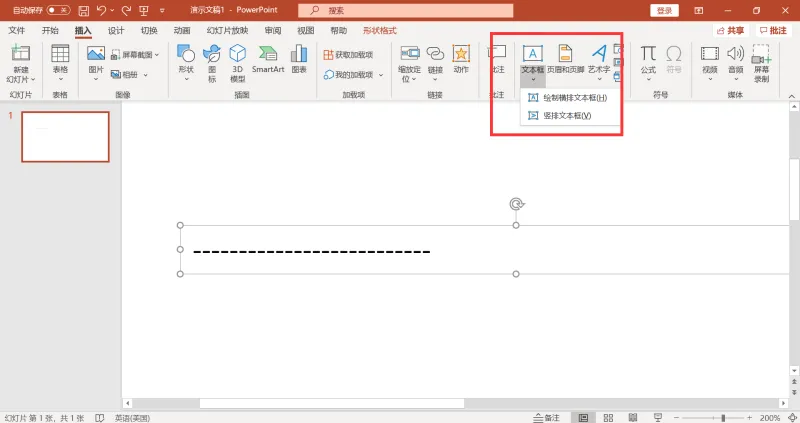Switch to the 动画 Animations tab
This screenshot has width=800, height=423.
(x=182, y=31)
